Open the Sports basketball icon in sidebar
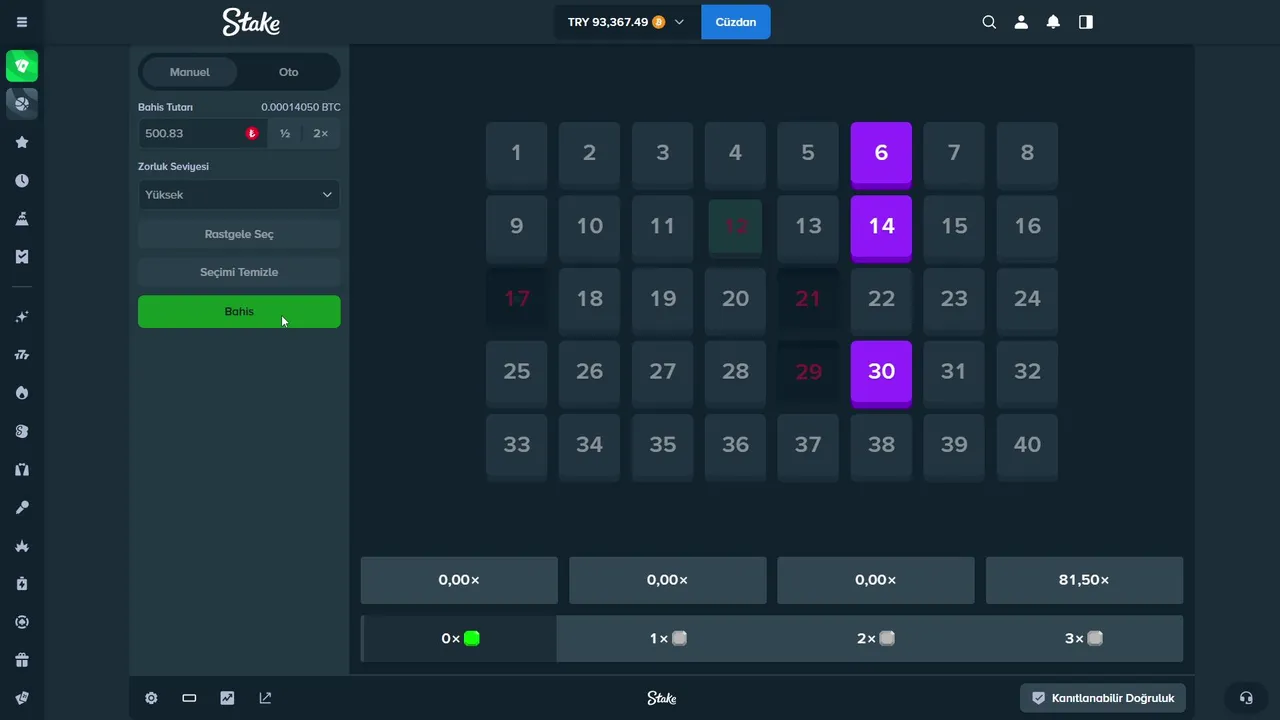This screenshot has height=720, width=1280. (x=22, y=102)
